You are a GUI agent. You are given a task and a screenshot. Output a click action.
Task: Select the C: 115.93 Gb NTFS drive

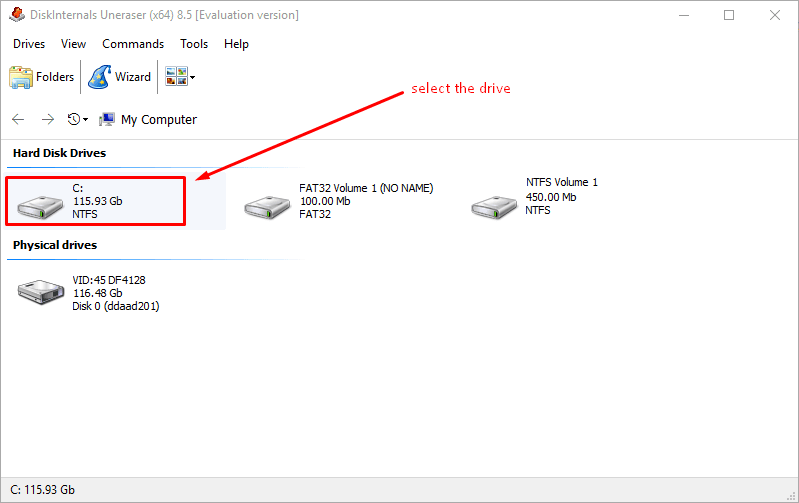96,201
